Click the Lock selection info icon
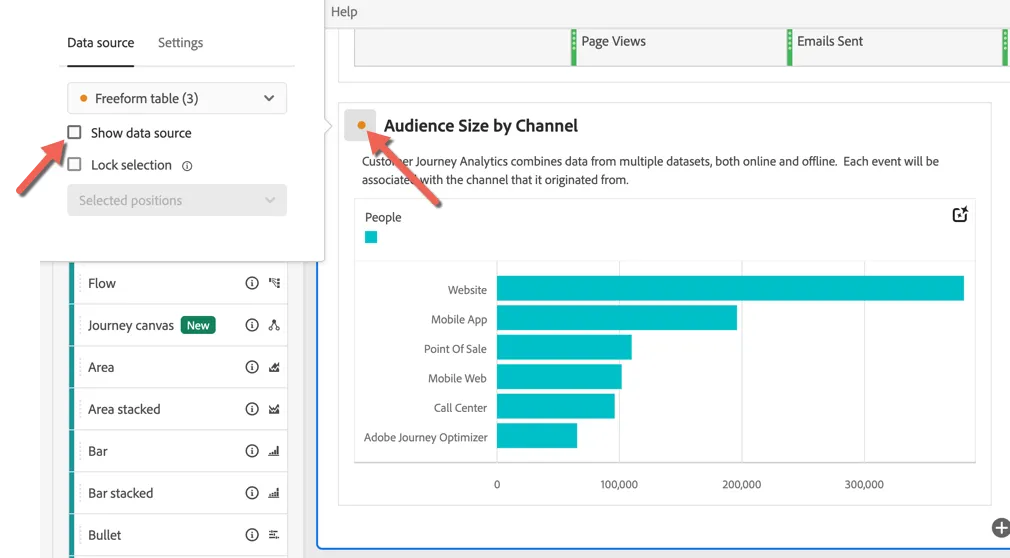 [x=187, y=166]
